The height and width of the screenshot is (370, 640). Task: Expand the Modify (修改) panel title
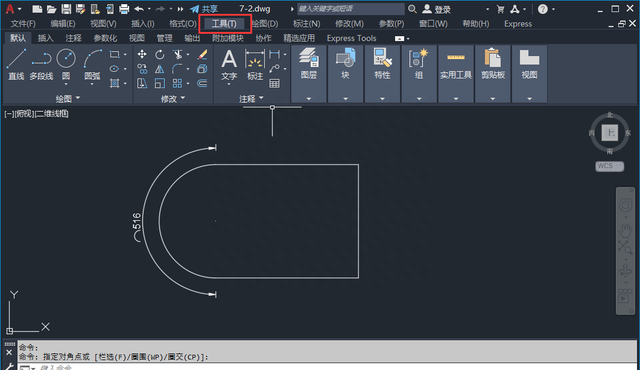[173, 98]
